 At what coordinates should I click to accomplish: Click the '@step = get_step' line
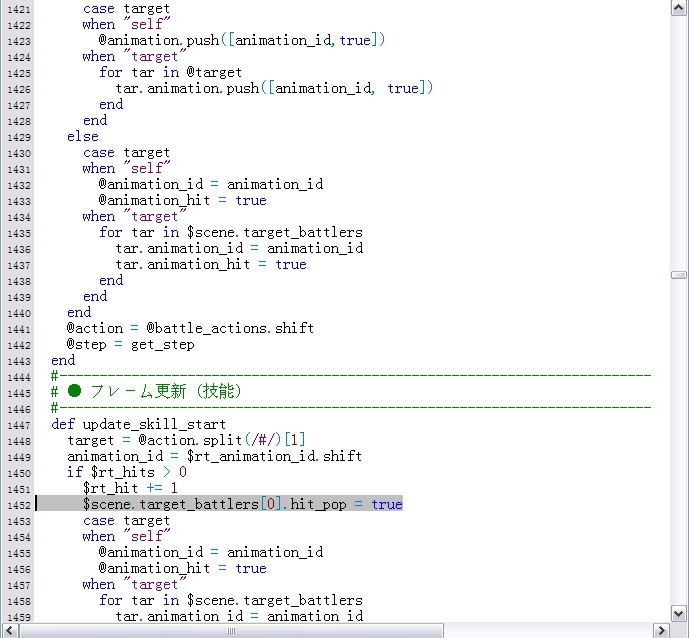131,344
